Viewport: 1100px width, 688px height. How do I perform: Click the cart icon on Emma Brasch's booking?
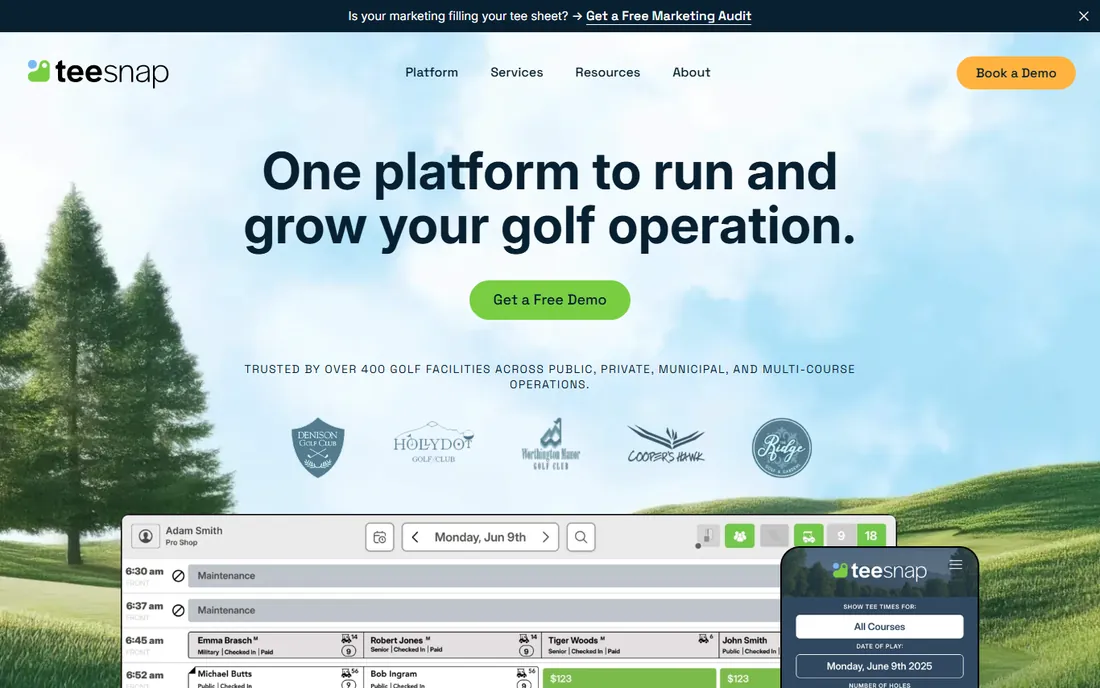click(x=347, y=639)
